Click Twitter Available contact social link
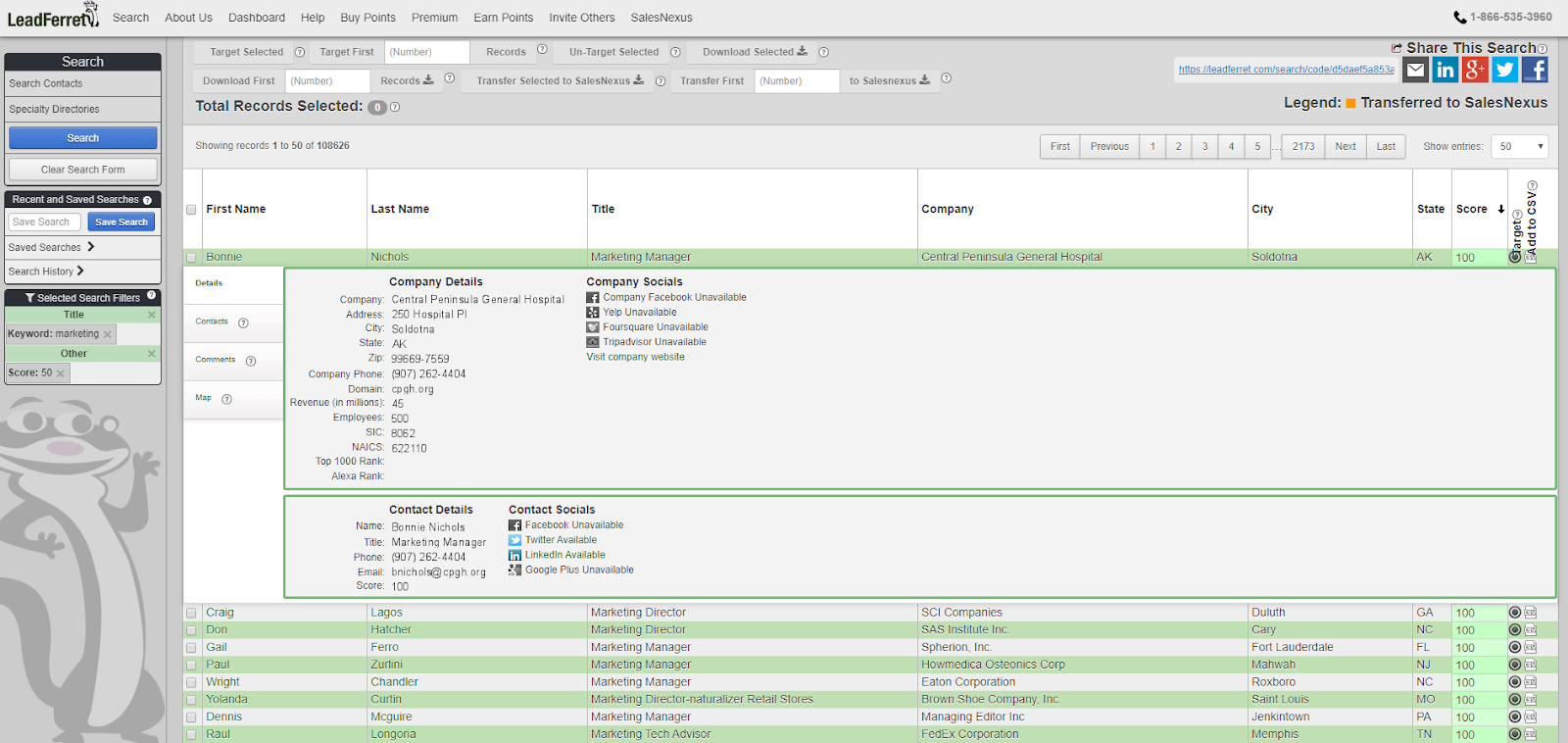 (x=561, y=540)
